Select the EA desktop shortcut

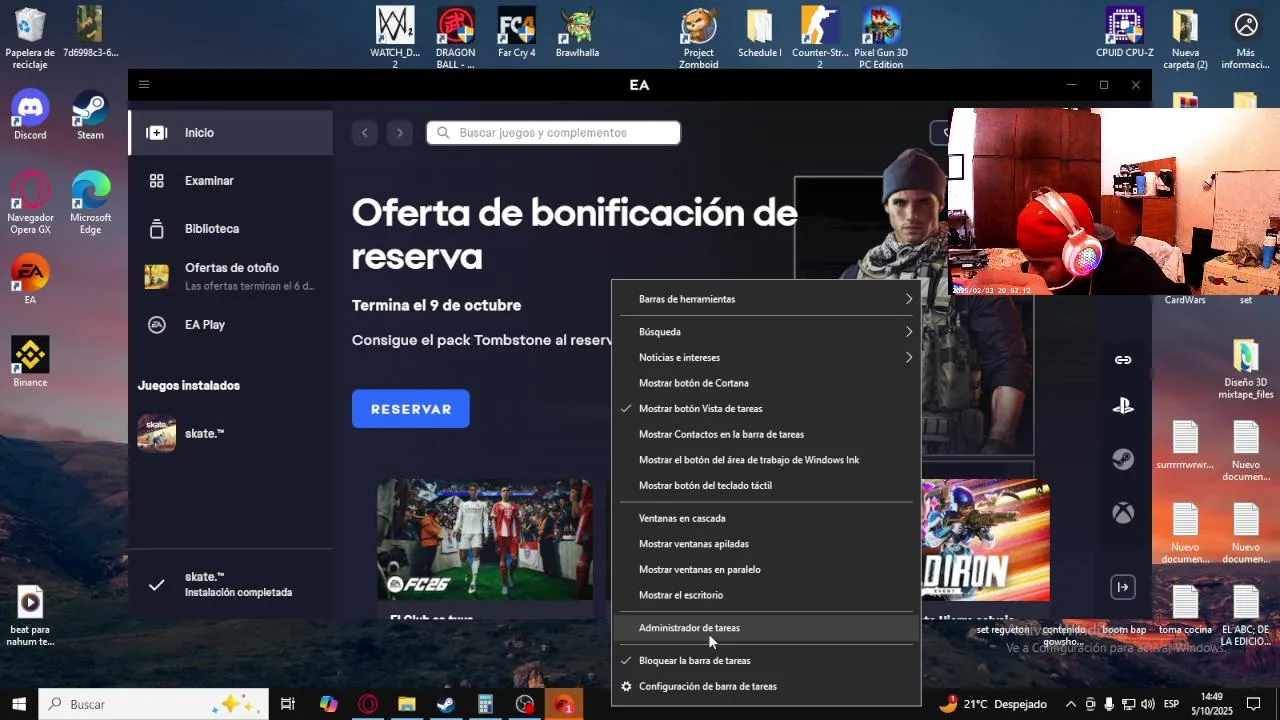coord(30,279)
